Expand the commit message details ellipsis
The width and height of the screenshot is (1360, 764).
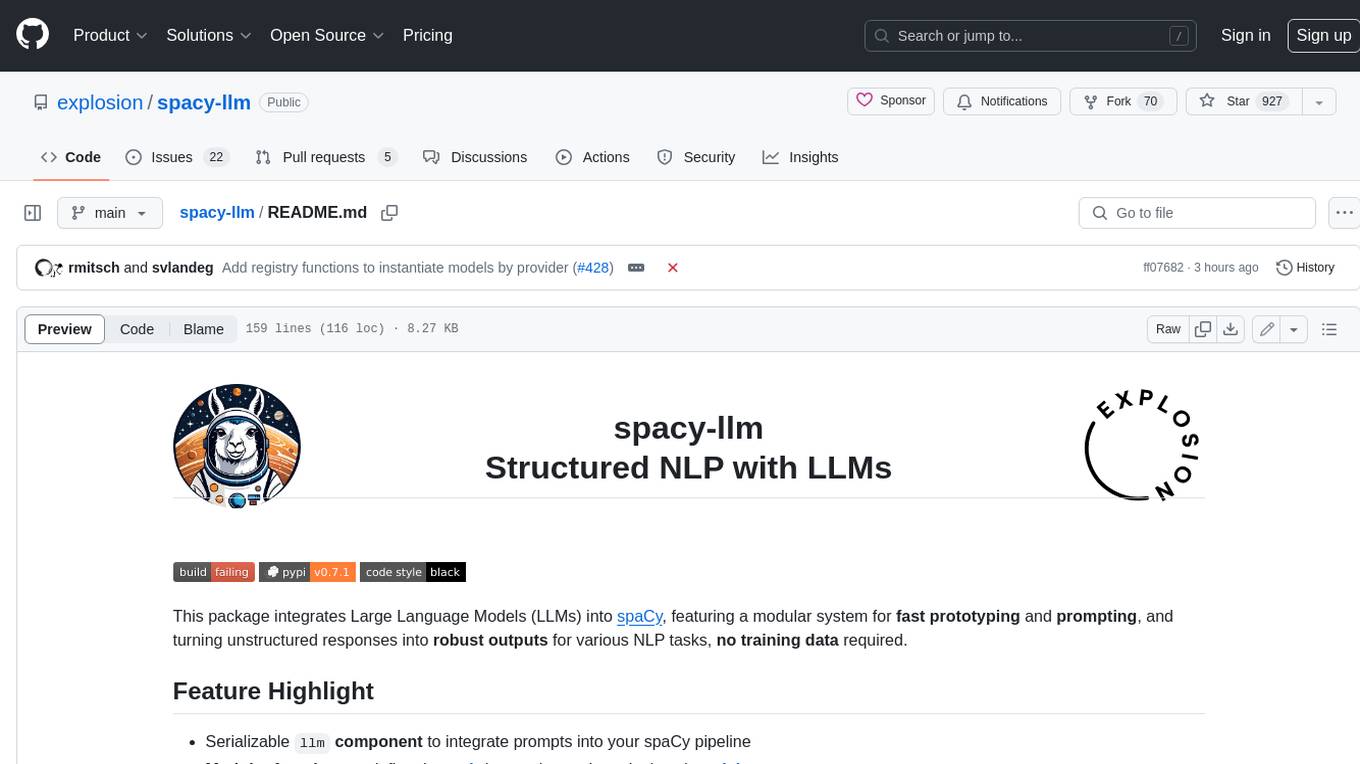point(635,268)
